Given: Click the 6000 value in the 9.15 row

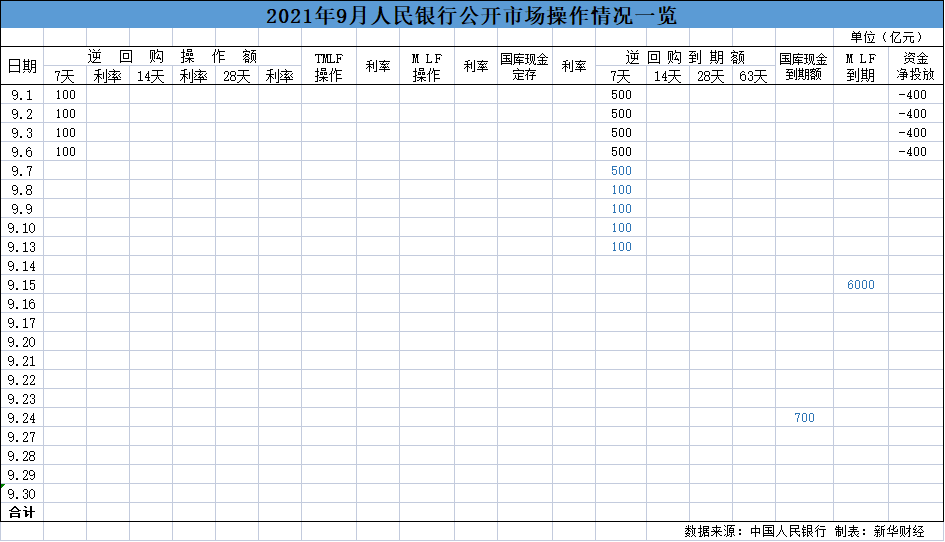Looking at the screenshot, I should point(860,285).
